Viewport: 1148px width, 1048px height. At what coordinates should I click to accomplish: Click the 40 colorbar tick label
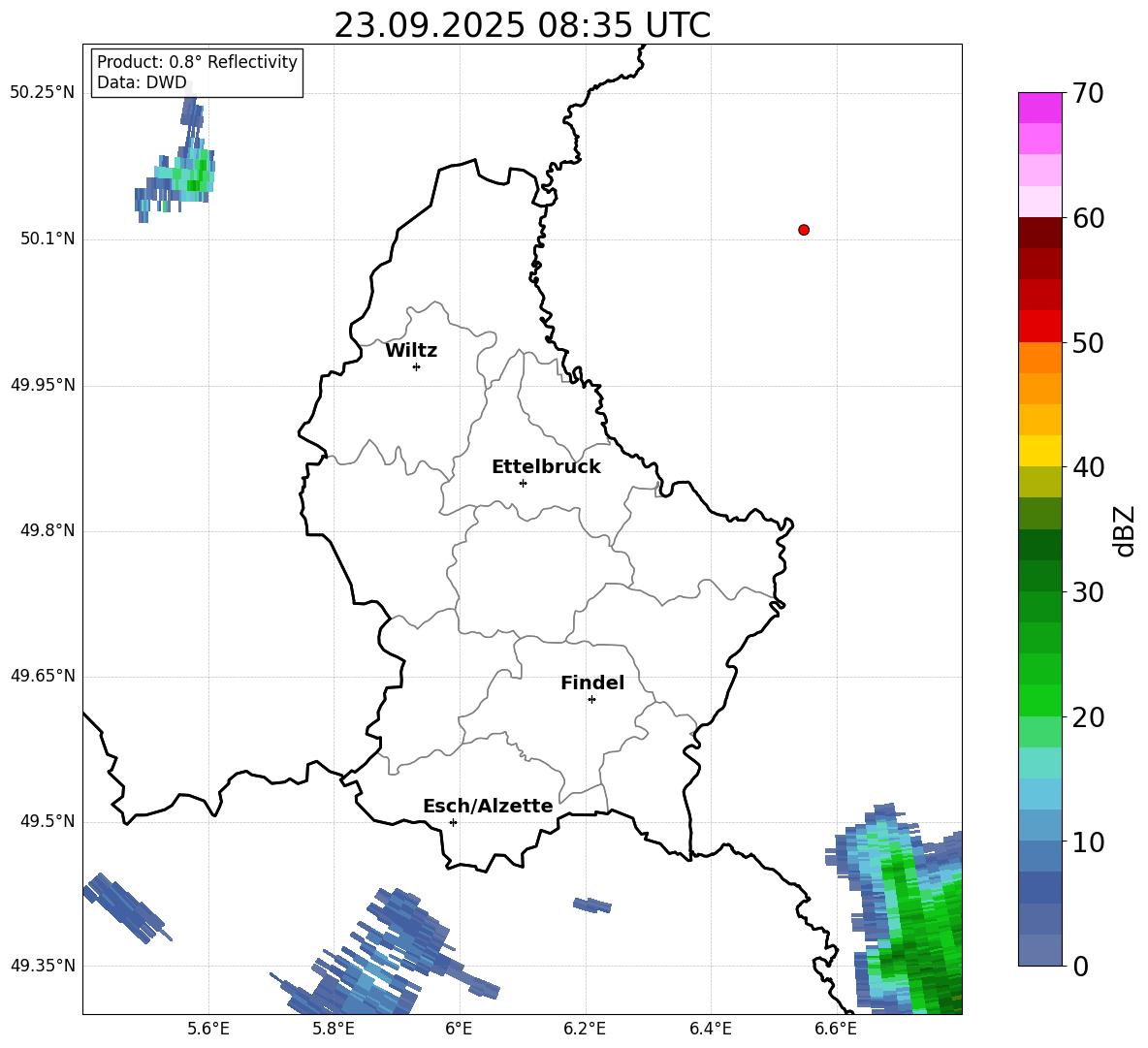tap(1088, 467)
